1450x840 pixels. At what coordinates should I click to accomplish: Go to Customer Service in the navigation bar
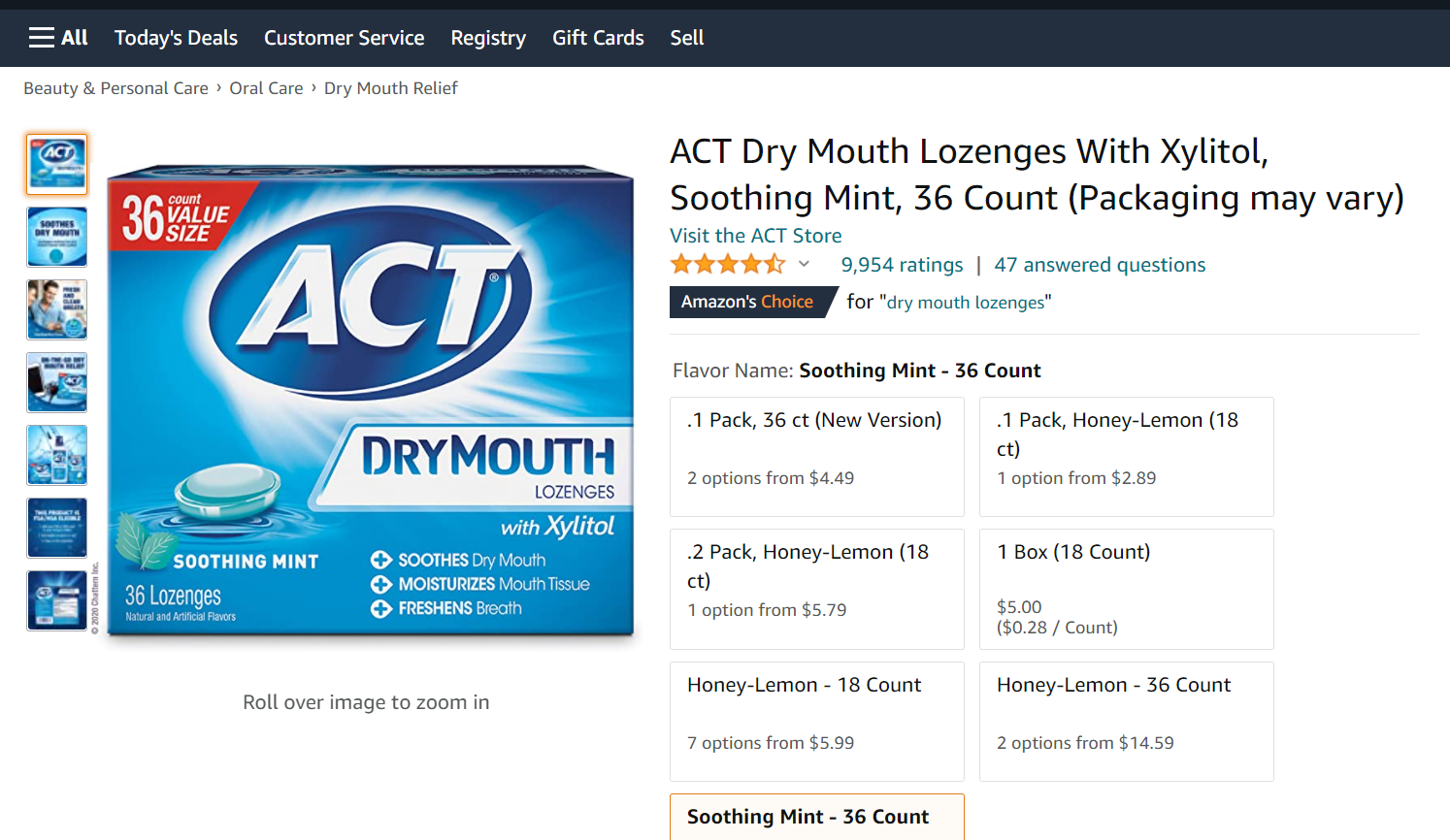point(344,38)
